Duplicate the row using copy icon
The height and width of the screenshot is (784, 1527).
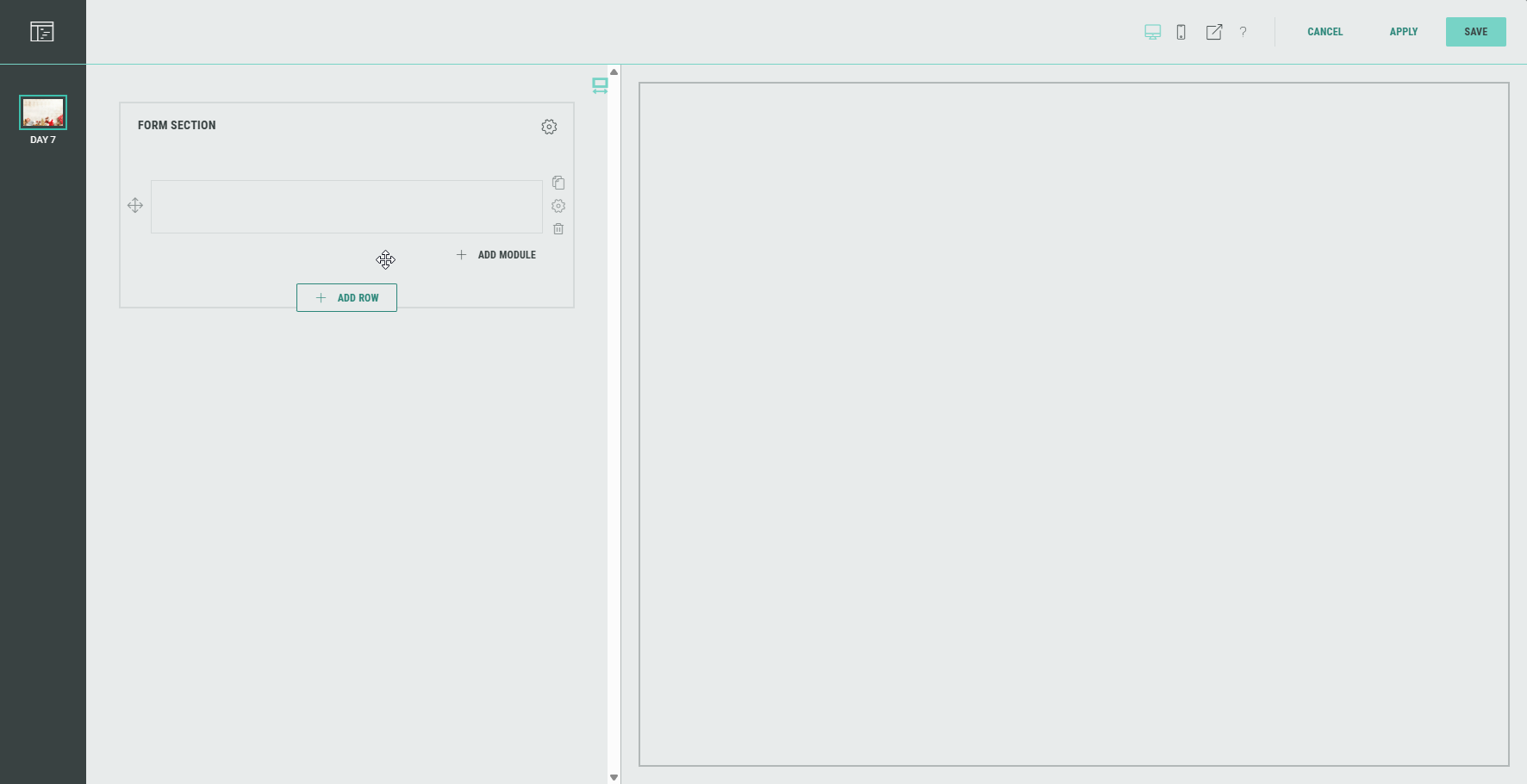tap(558, 183)
